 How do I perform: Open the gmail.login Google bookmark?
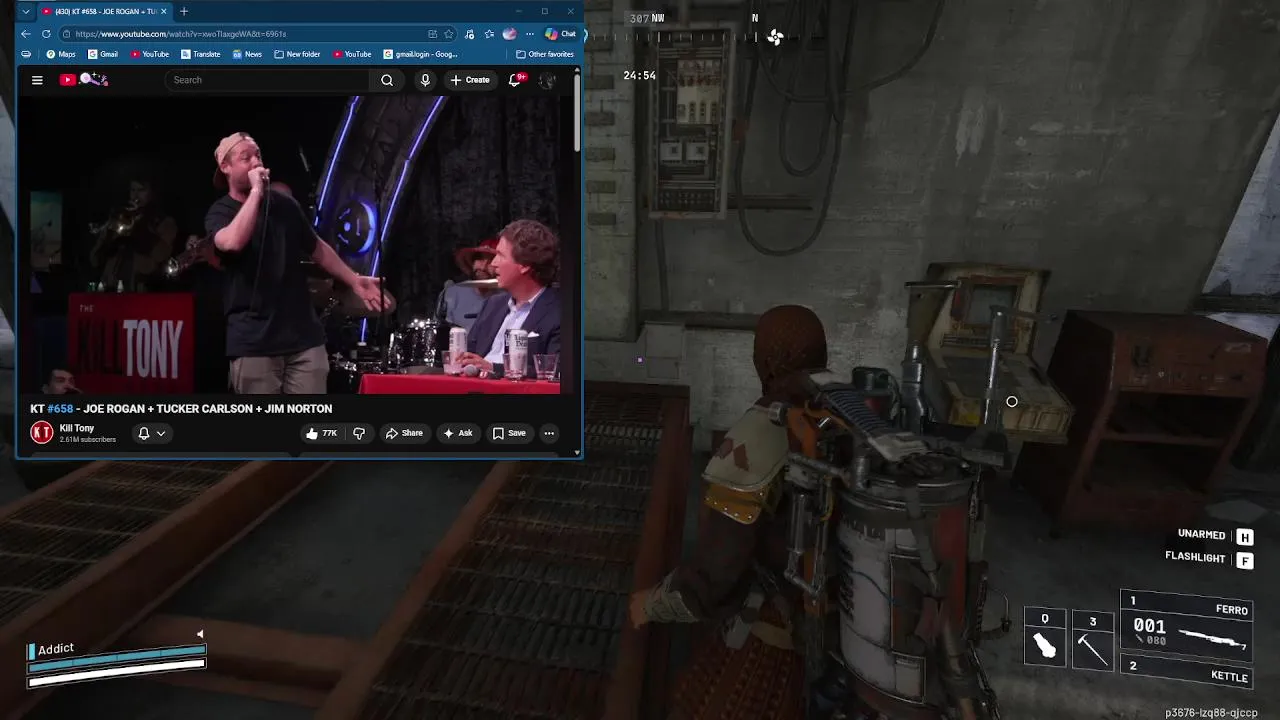click(x=421, y=54)
